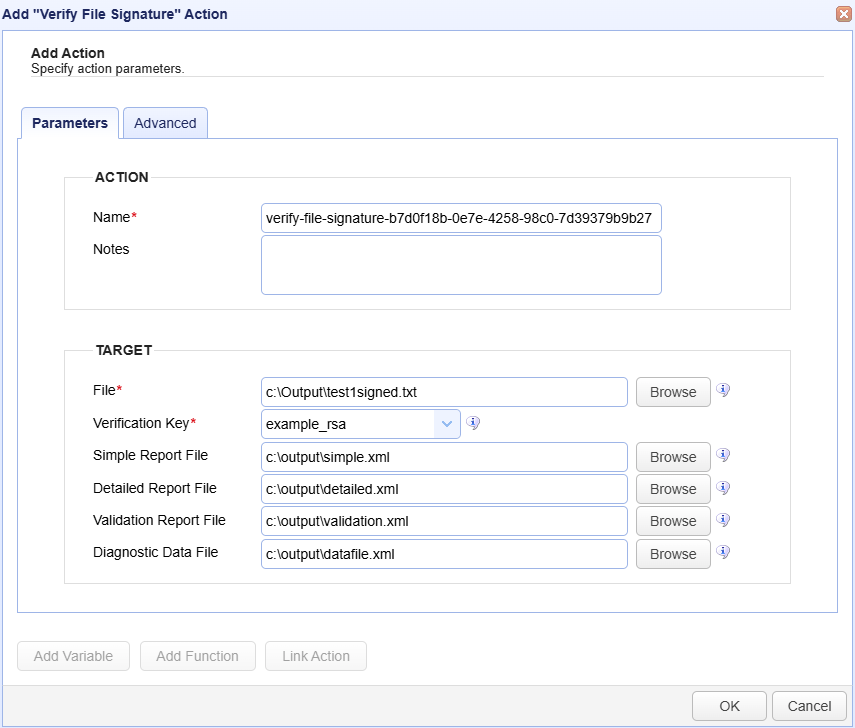
Task: Expand the Verification Key dropdown
Action: [447, 424]
